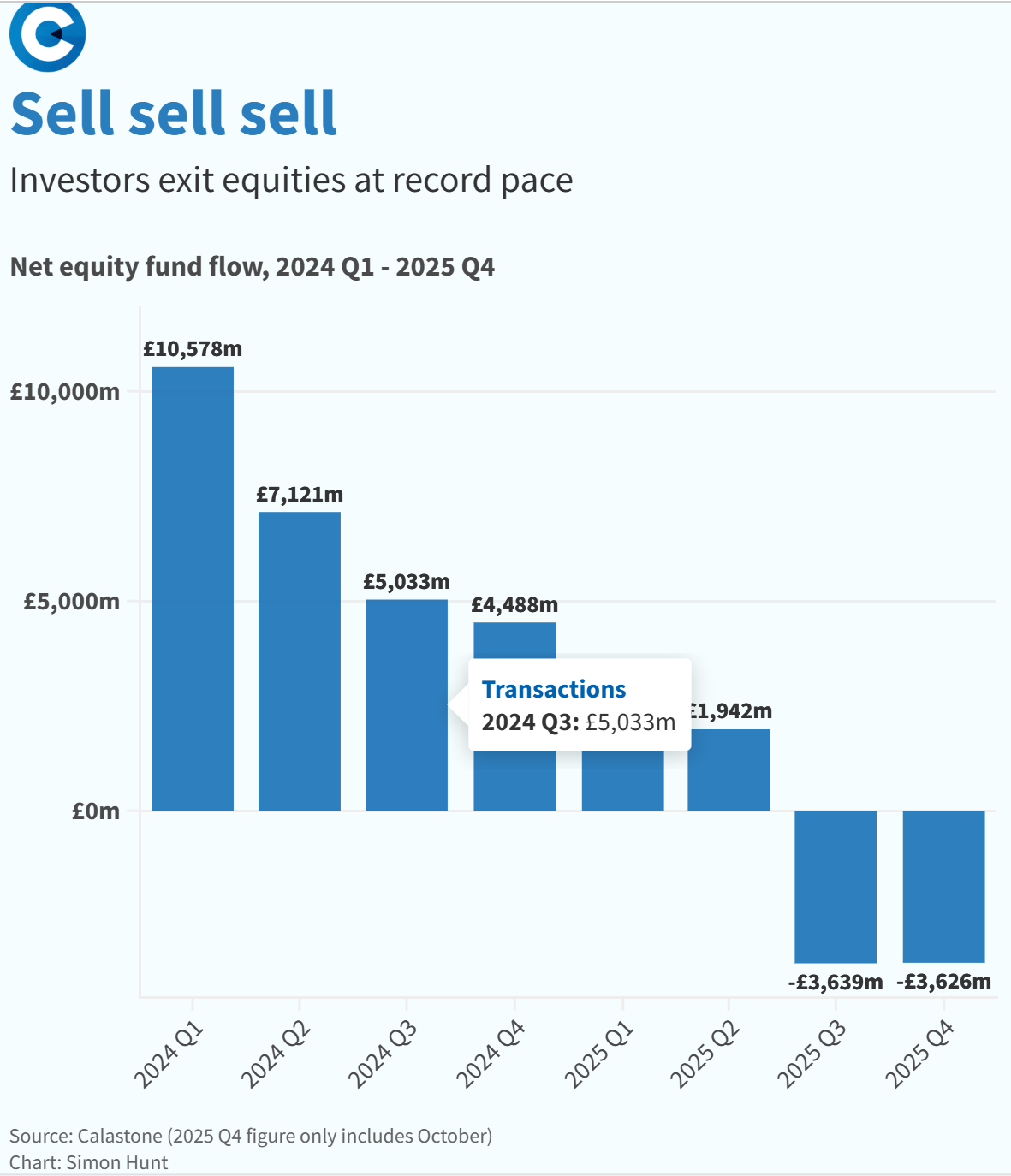Click the -£3,626m value label
This screenshot has height=1176, width=1011.
(x=943, y=982)
